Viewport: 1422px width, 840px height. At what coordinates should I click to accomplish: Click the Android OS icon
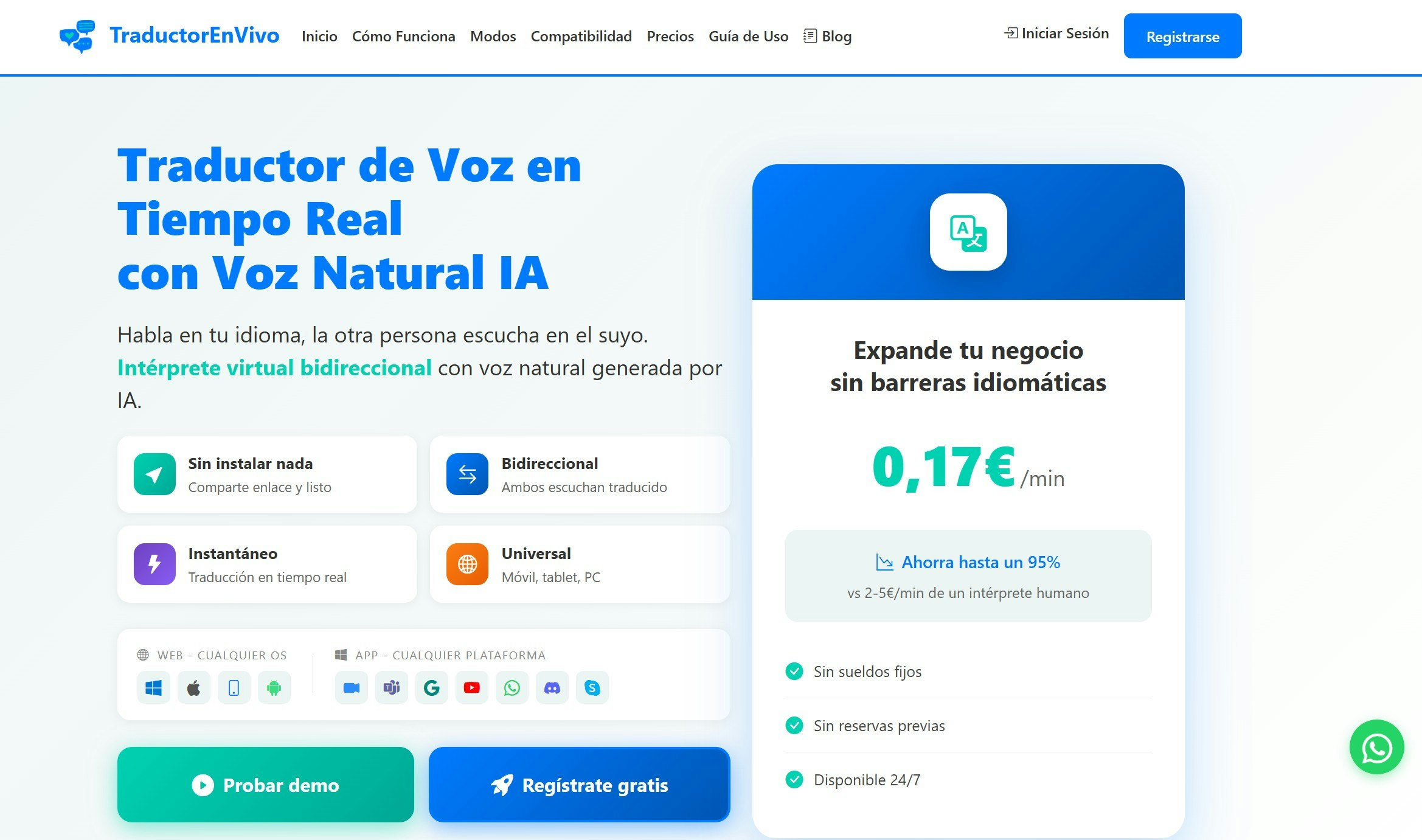coord(274,687)
